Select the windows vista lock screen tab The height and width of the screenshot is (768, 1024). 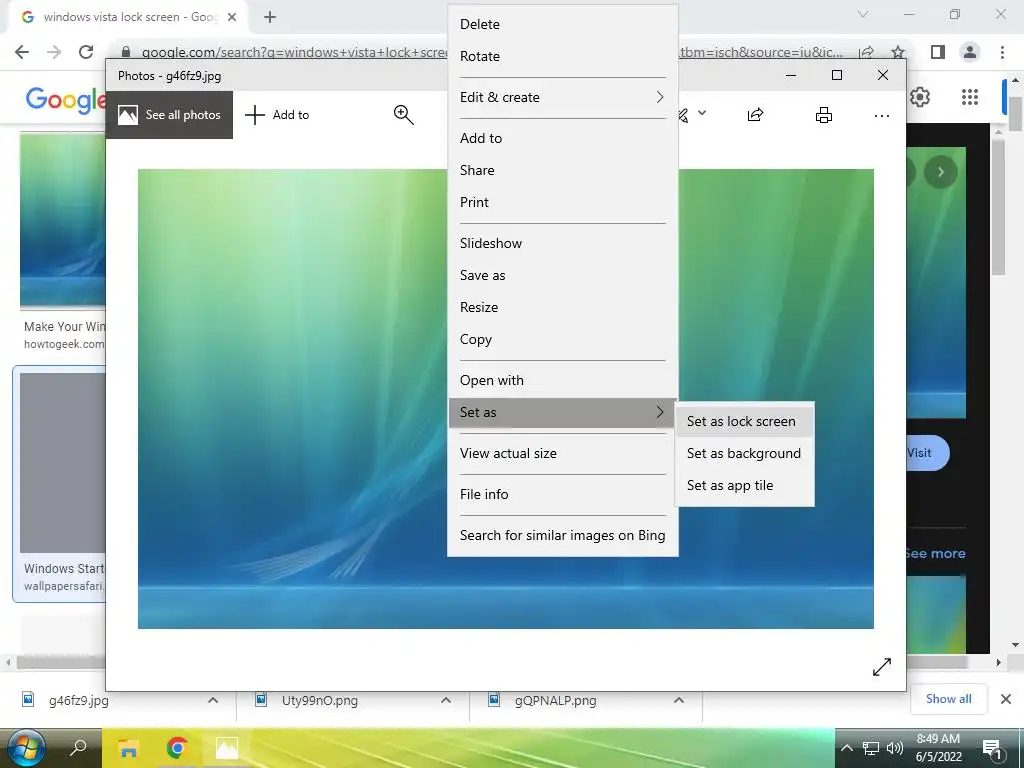pos(129,18)
